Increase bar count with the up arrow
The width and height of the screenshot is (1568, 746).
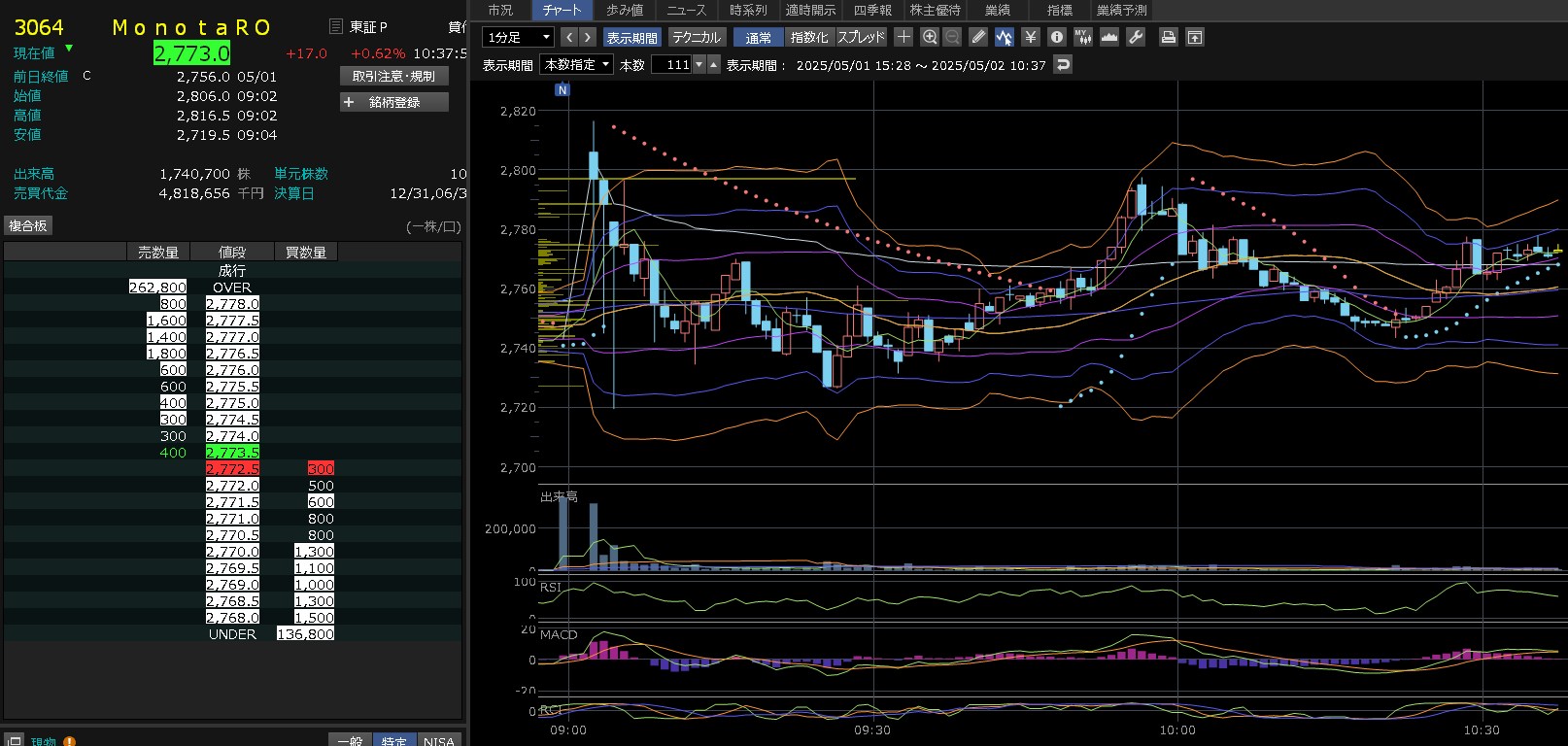pos(714,64)
